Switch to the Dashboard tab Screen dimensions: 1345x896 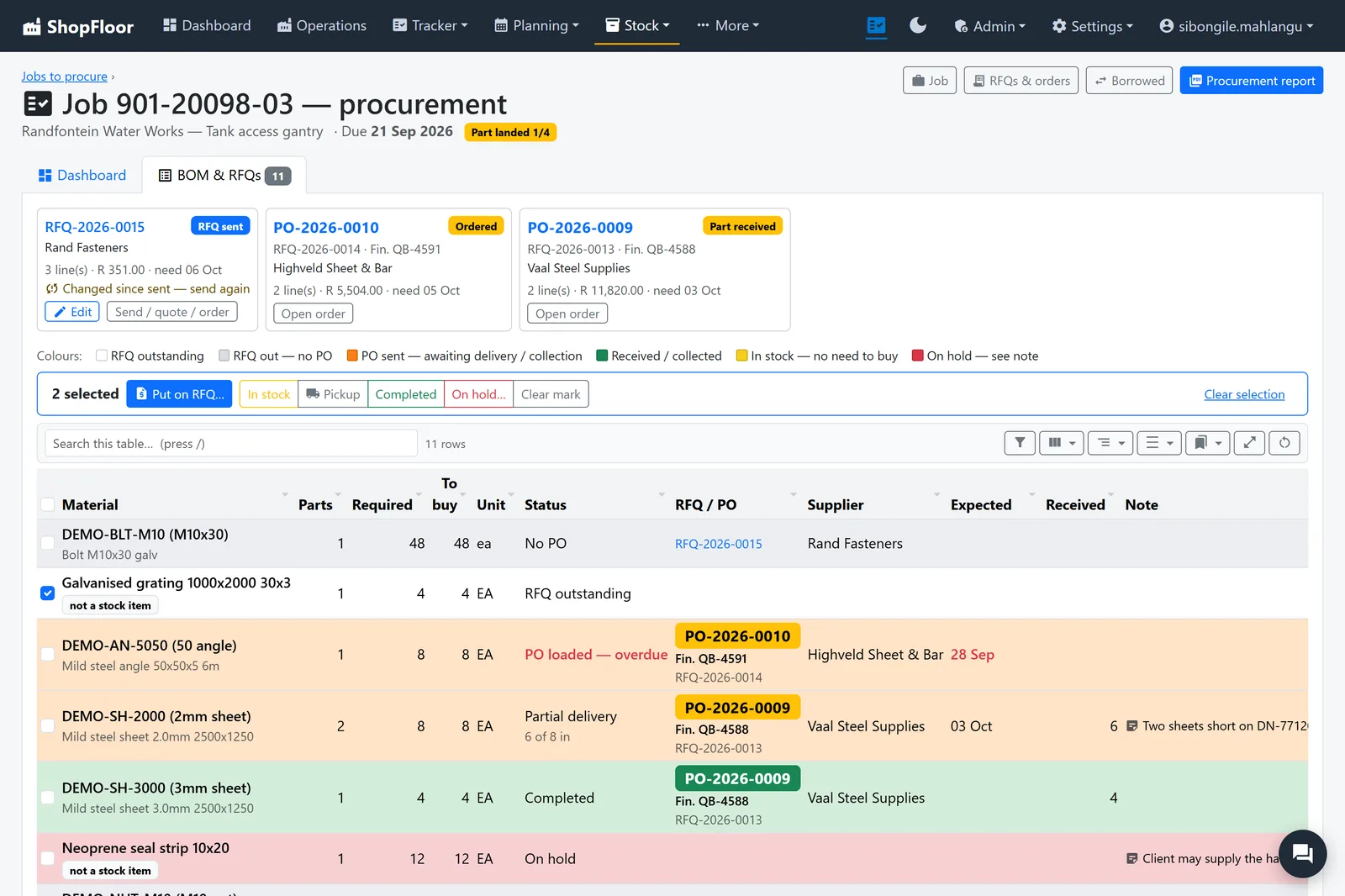point(82,175)
